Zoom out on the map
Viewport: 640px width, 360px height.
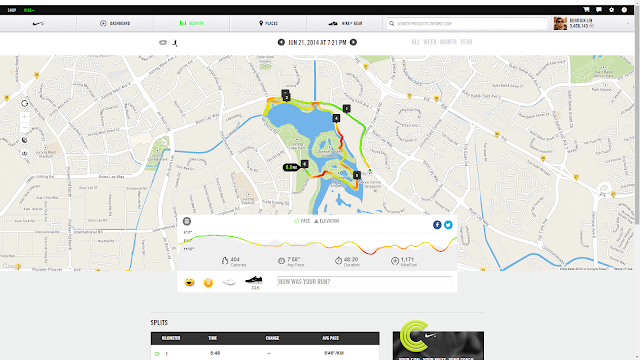(24, 127)
